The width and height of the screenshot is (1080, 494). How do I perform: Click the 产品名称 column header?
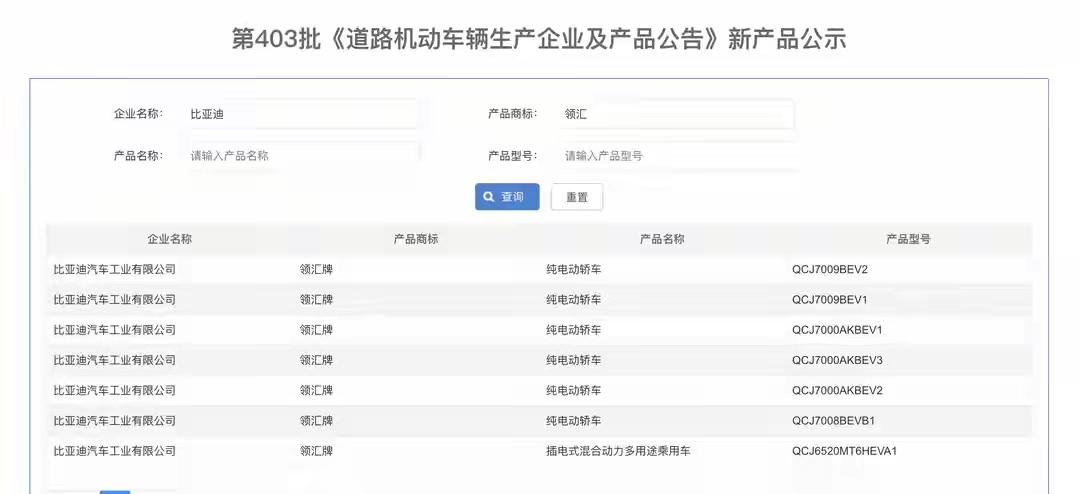coord(662,239)
